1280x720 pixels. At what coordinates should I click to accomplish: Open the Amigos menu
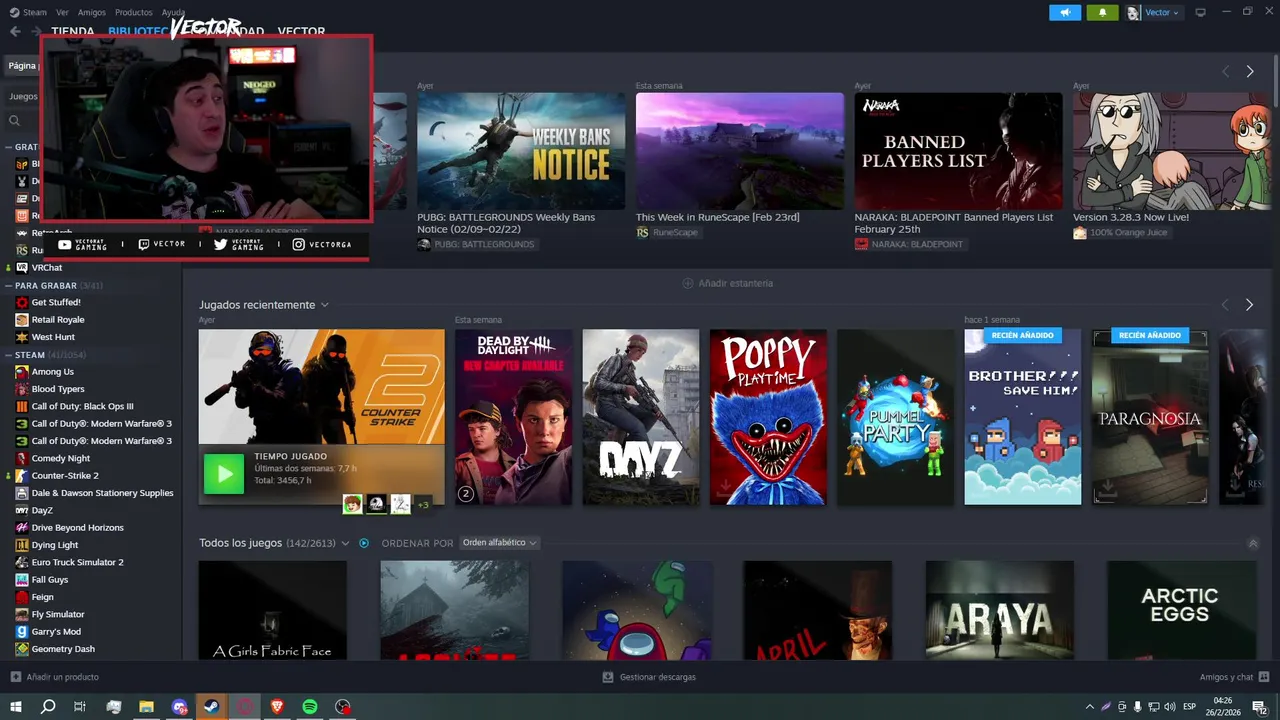coord(92,12)
